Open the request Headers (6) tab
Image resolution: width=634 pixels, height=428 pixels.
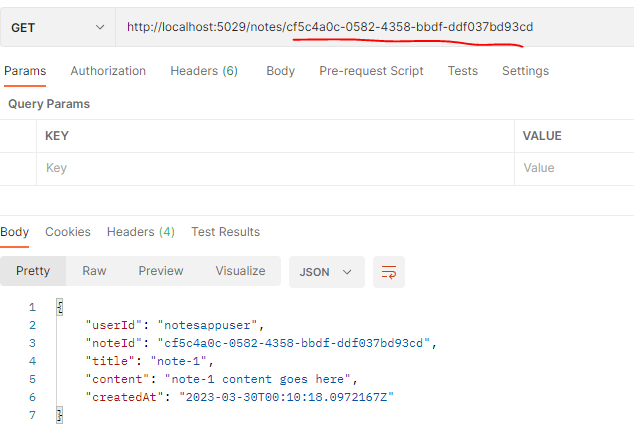pos(204,71)
